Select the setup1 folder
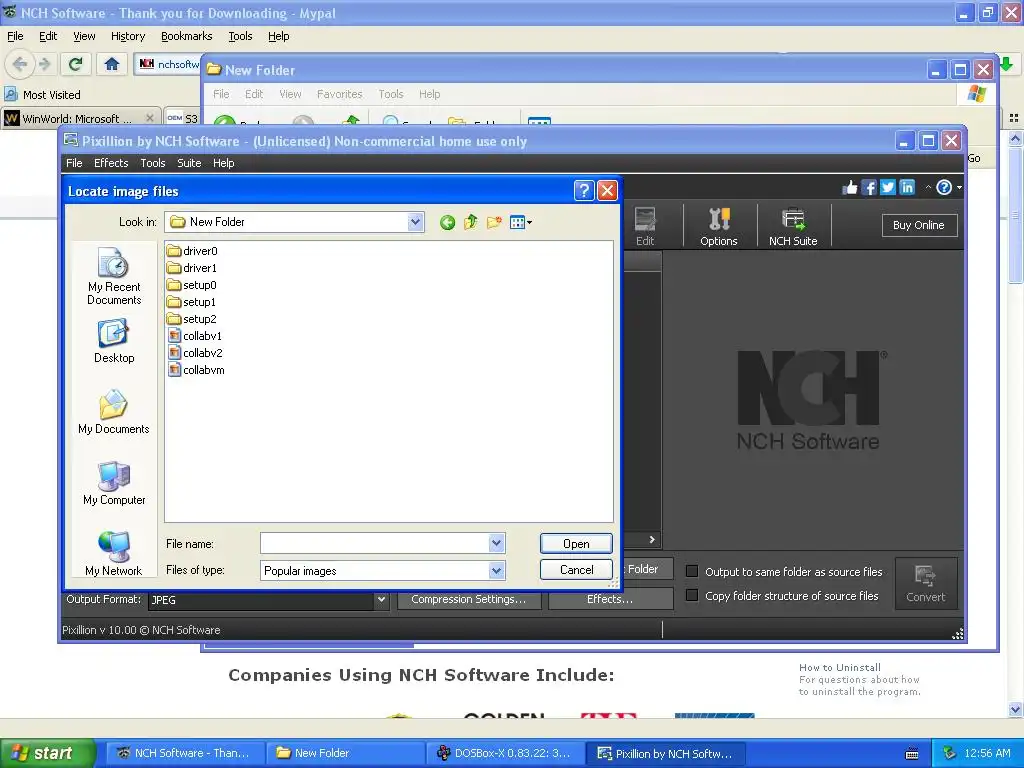 [192, 302]
